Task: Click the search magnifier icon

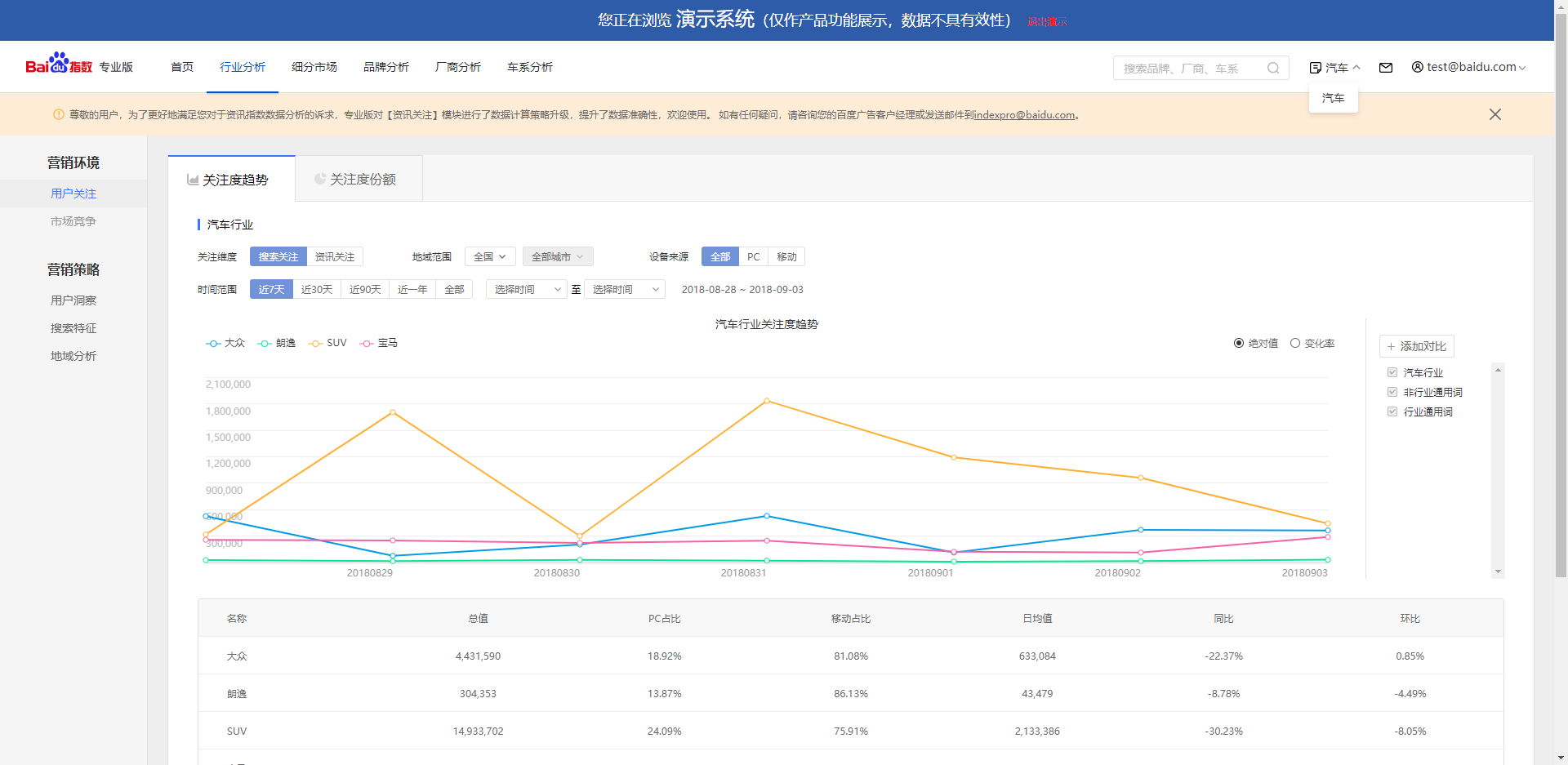Action: [1273, 68]
